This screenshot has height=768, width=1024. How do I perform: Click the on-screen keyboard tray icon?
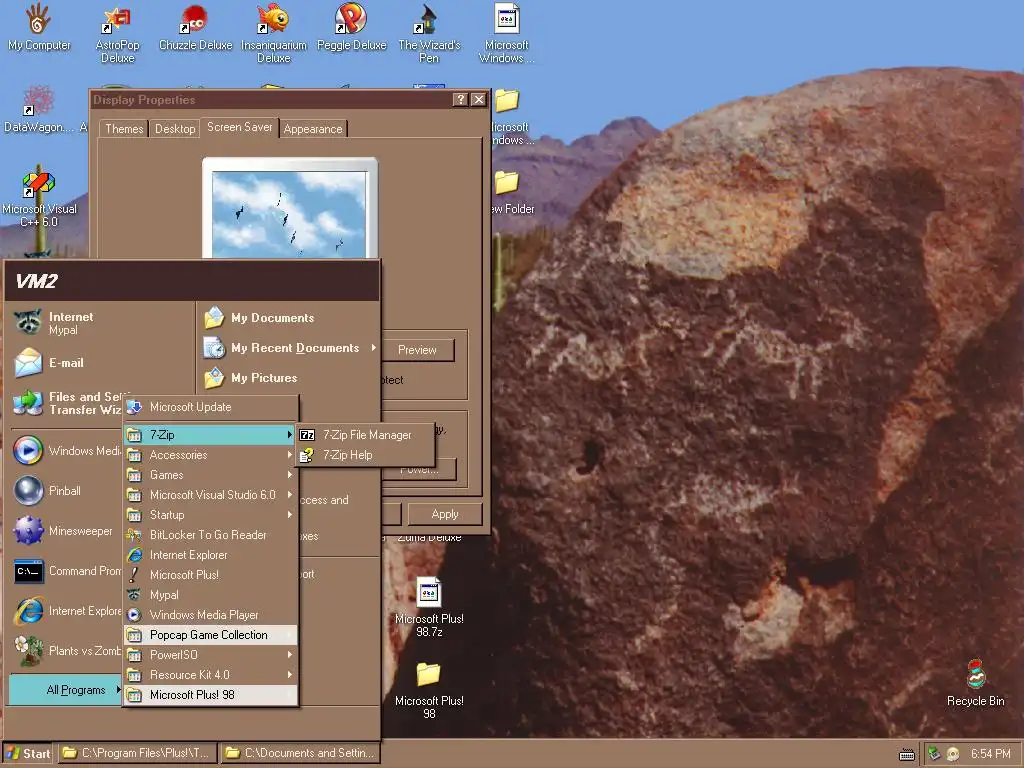(906, 755)
